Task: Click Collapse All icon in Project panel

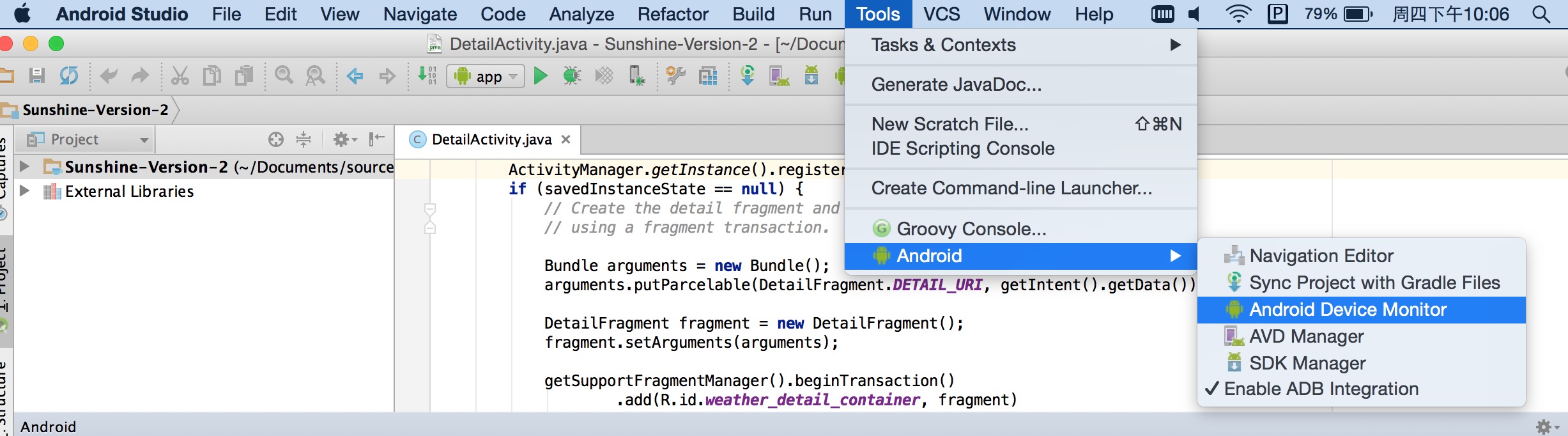Action: pos(304,139)
